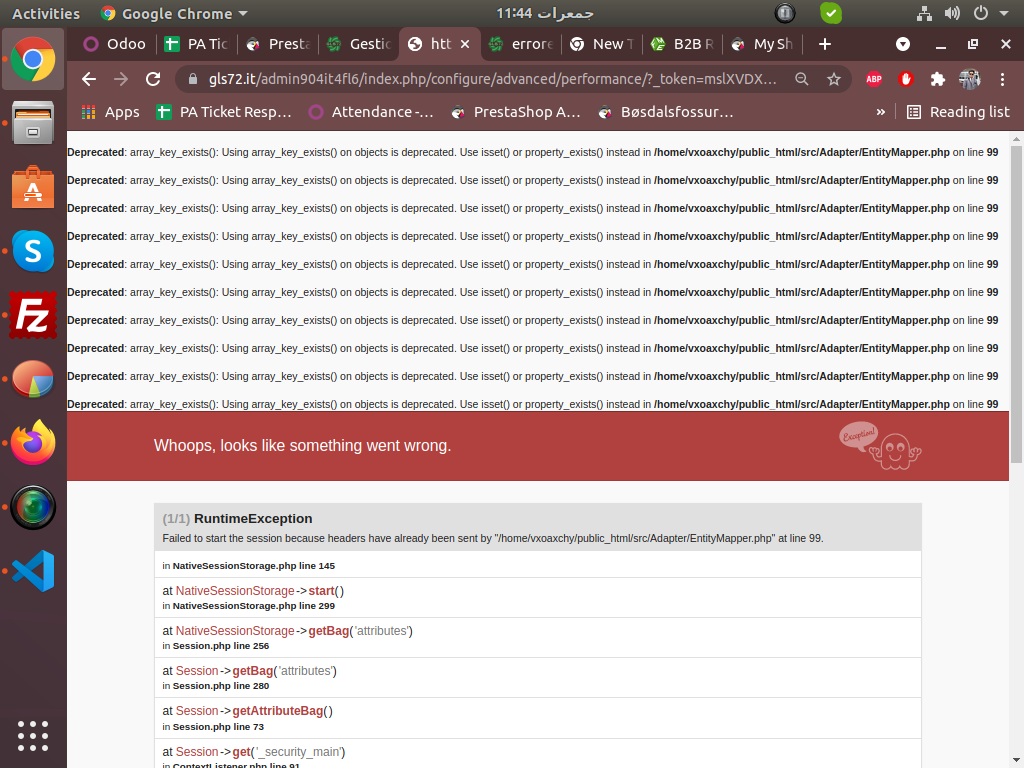Open Ubuntu Software from the dock
Image resolution: width=1024 pixels, height=768 pixels.
33,187
